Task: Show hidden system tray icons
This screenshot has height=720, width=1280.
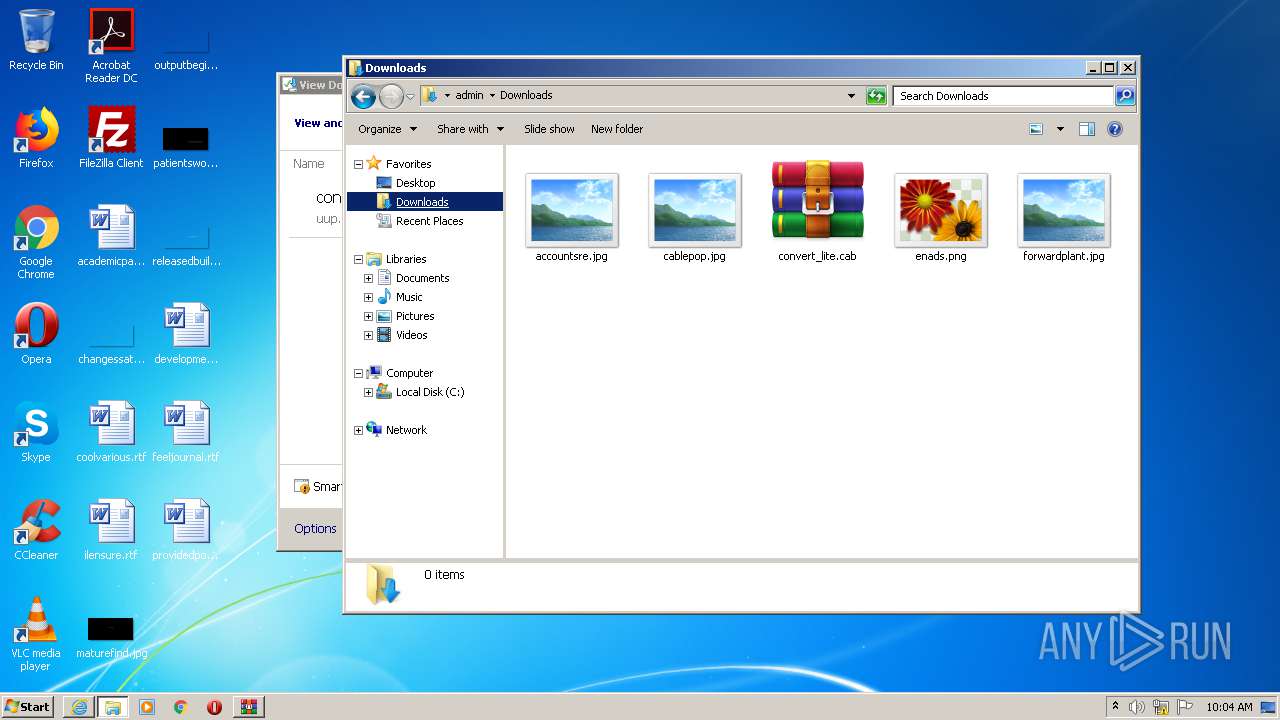Action: pos(1115,707)
